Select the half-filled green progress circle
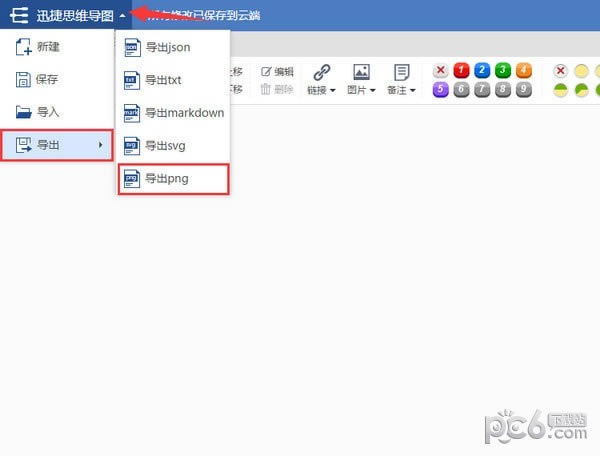600x456 pixels. (x=561, y=90)
